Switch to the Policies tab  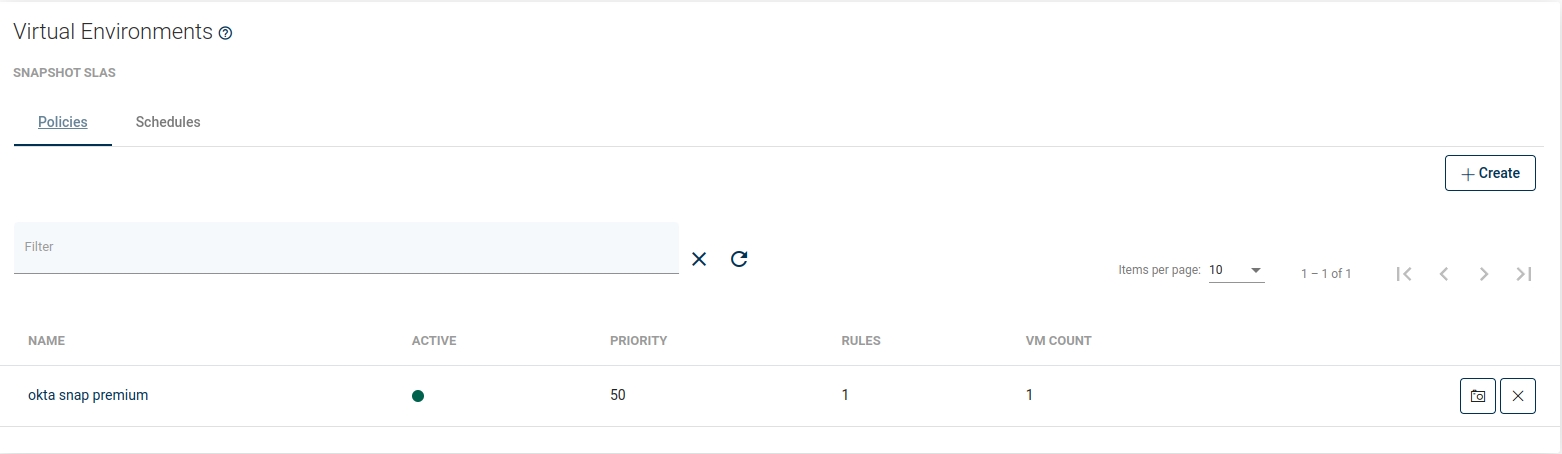pyautogui.click(x=63, y=122)
